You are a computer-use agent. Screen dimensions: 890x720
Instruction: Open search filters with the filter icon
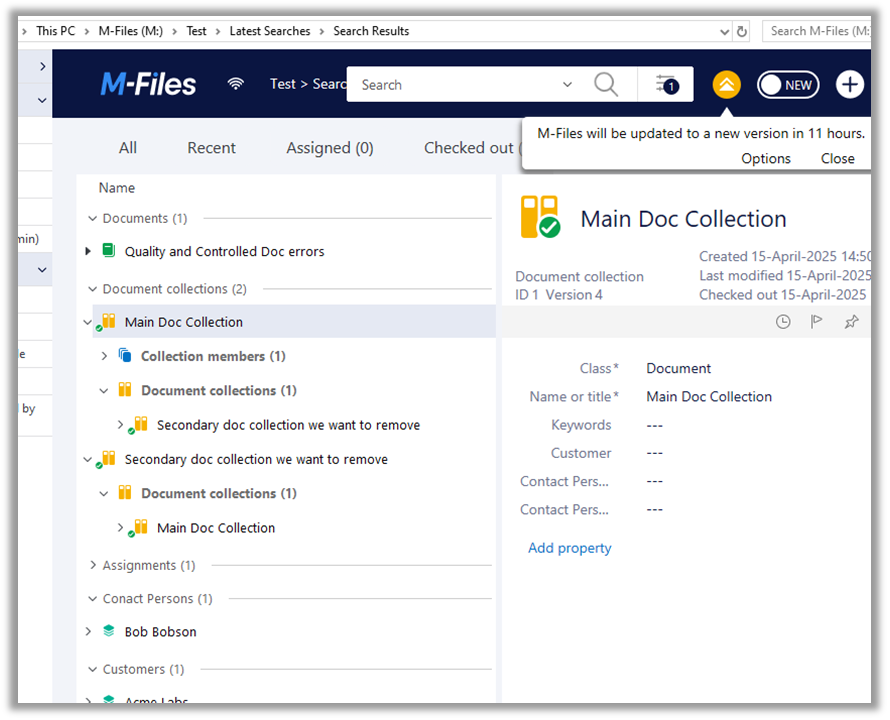(x=665, y=84)
